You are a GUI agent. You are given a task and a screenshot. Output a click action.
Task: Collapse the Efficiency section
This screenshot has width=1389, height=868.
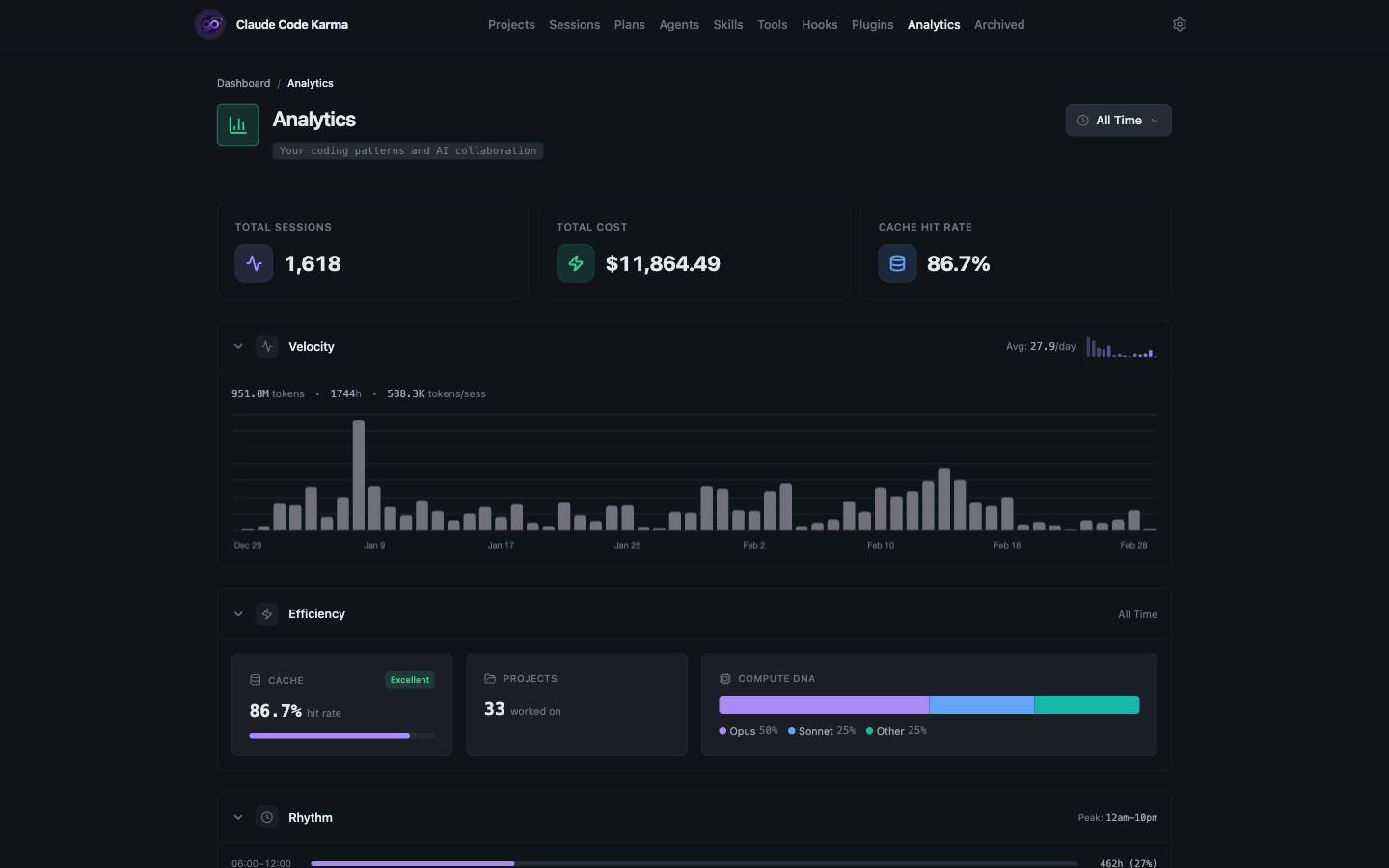(238, 614)
